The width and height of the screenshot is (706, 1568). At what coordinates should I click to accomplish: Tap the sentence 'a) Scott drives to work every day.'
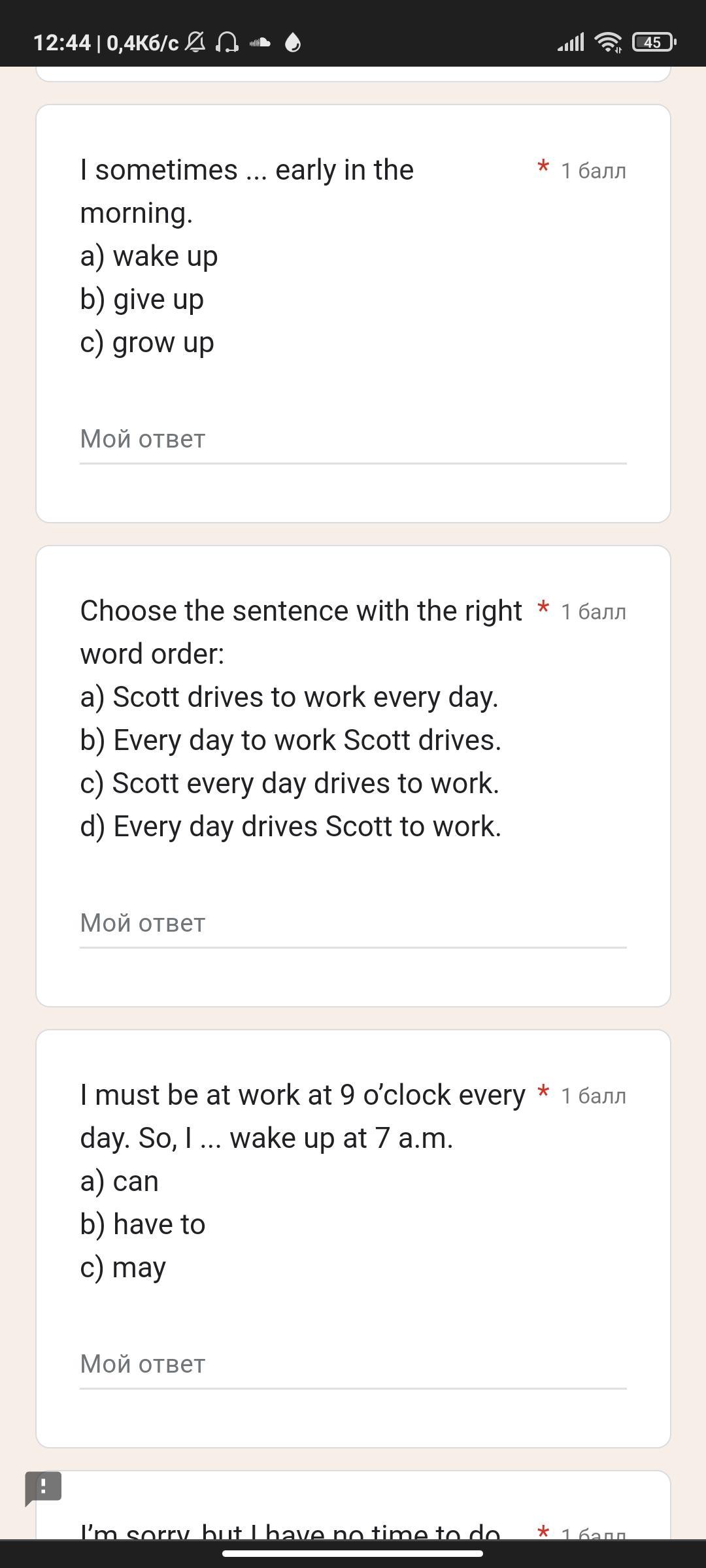pyautogui.click(x=289, y=697)
